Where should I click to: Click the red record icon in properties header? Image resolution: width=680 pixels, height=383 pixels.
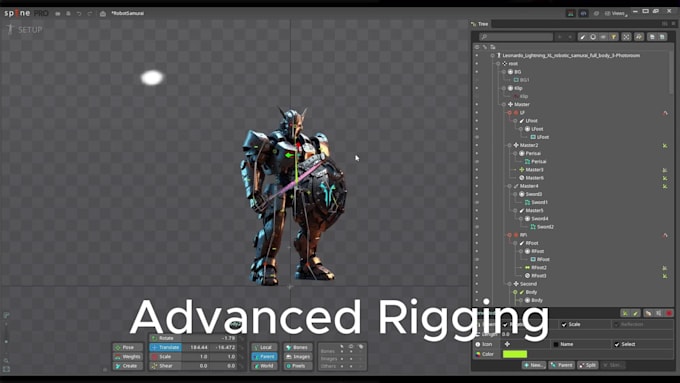[x=669, y=313]
